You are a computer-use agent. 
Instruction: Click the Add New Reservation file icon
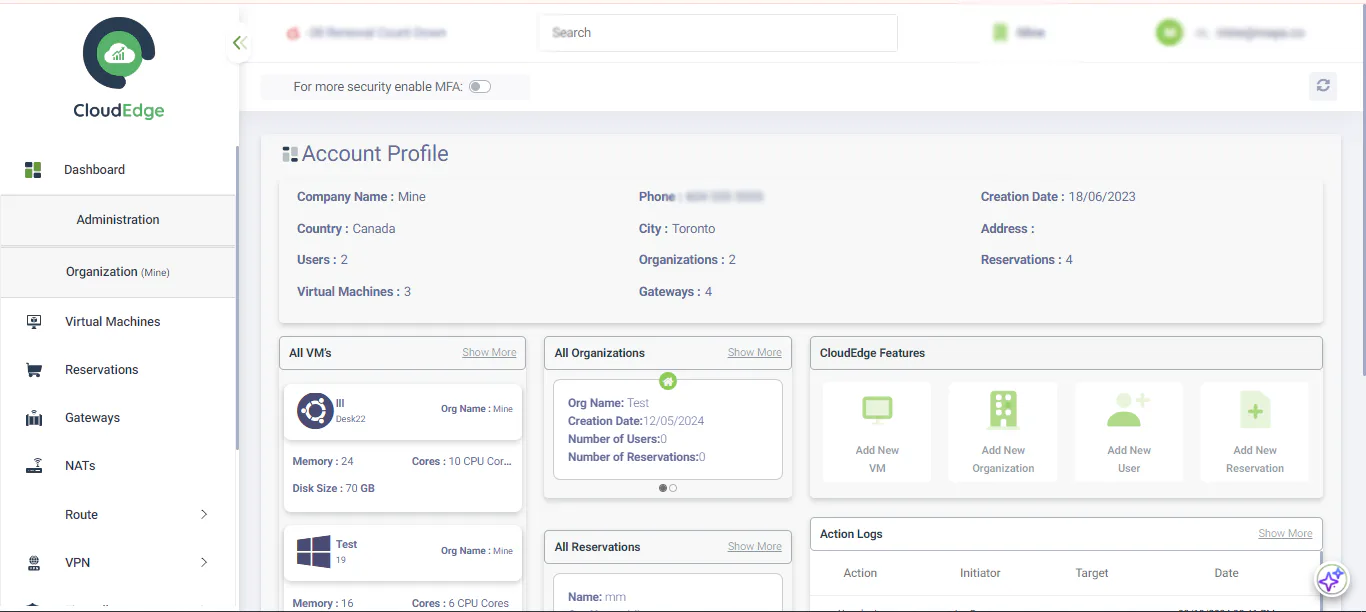coord(1255,409)
